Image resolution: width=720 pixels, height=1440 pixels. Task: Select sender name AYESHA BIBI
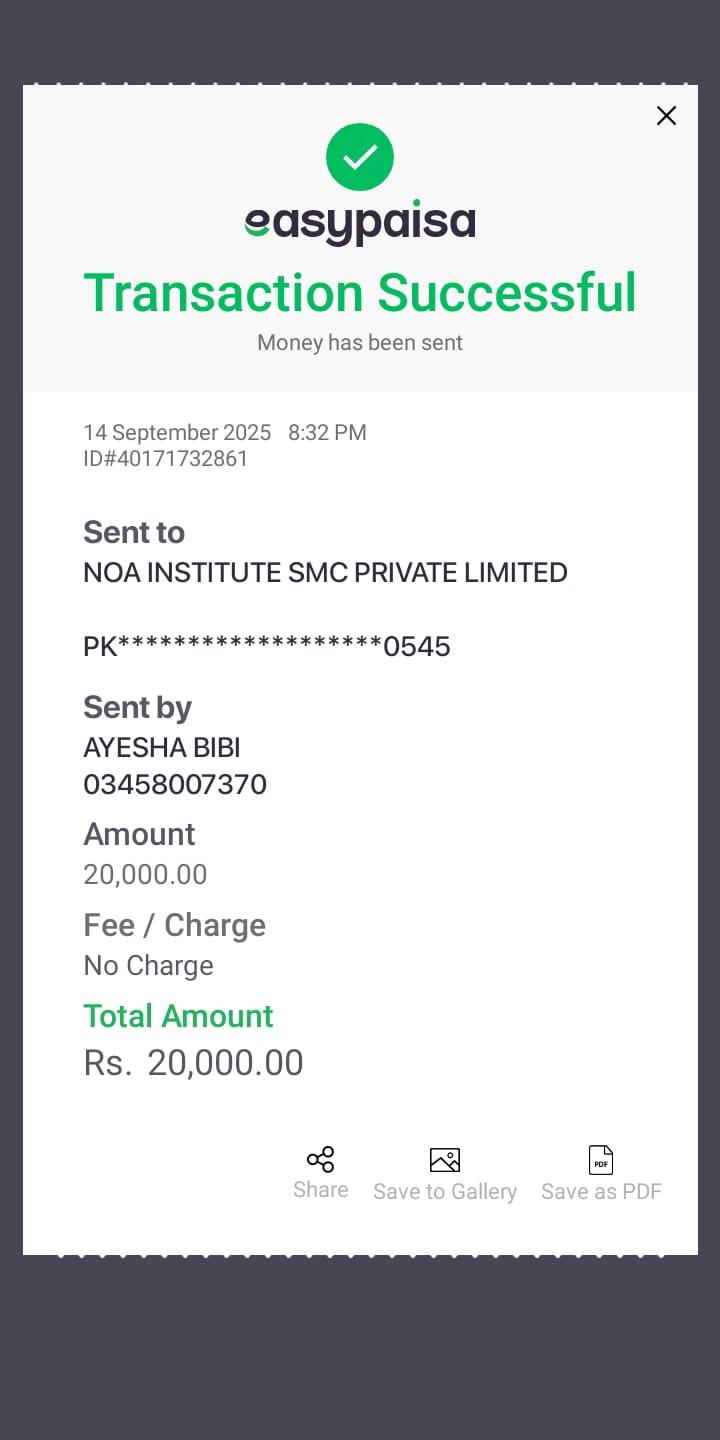162,748
